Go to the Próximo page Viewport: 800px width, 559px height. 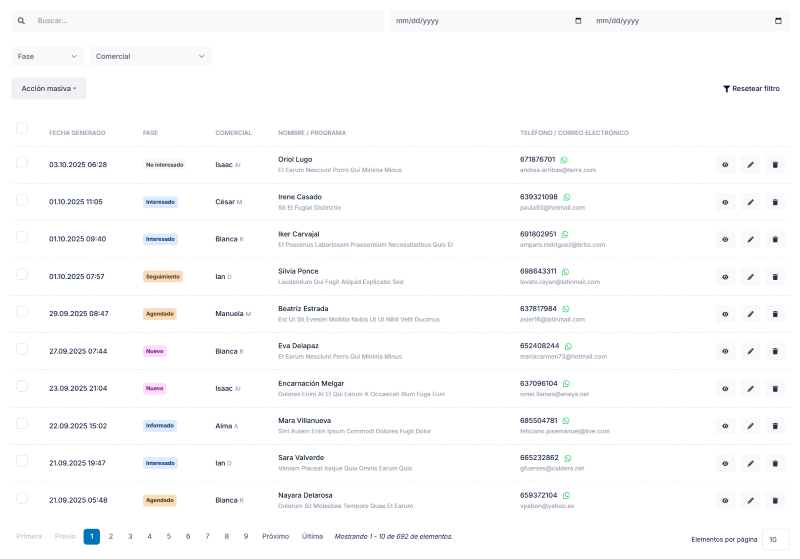(x=275, y=536)
